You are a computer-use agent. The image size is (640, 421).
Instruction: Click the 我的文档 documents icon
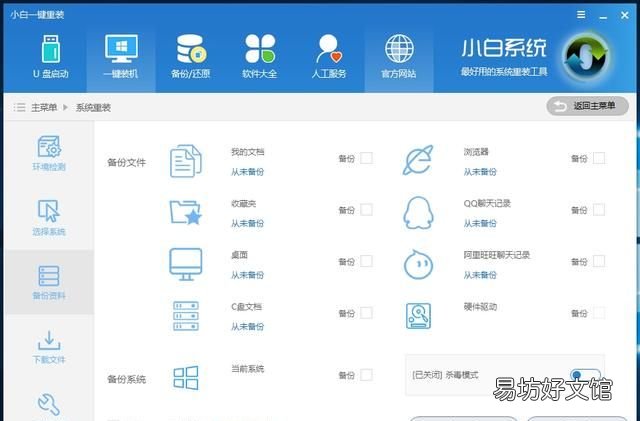(186, 161)
